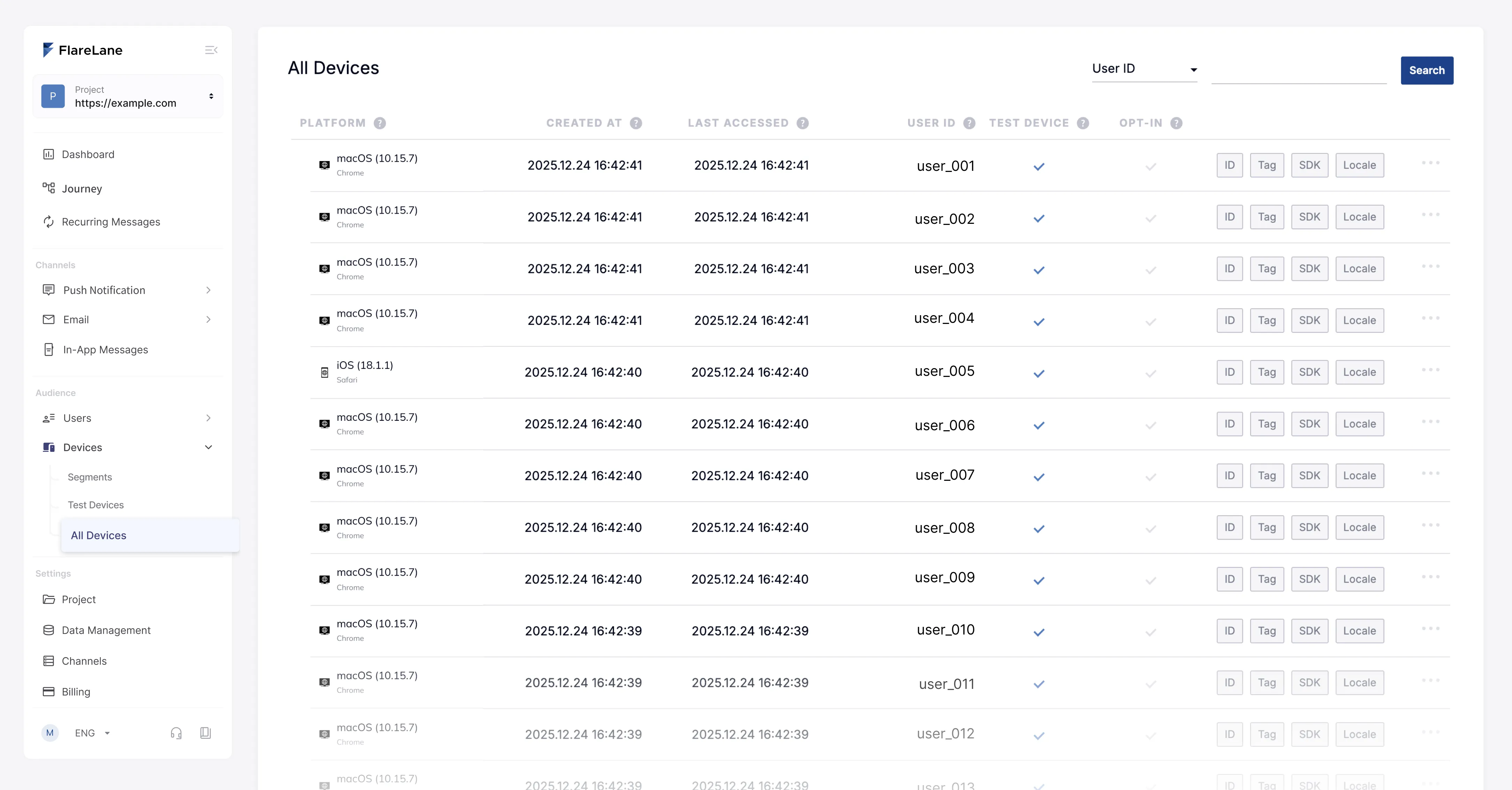
Task: Click the macOS platform icon for user_003
Action: point(325,269)
